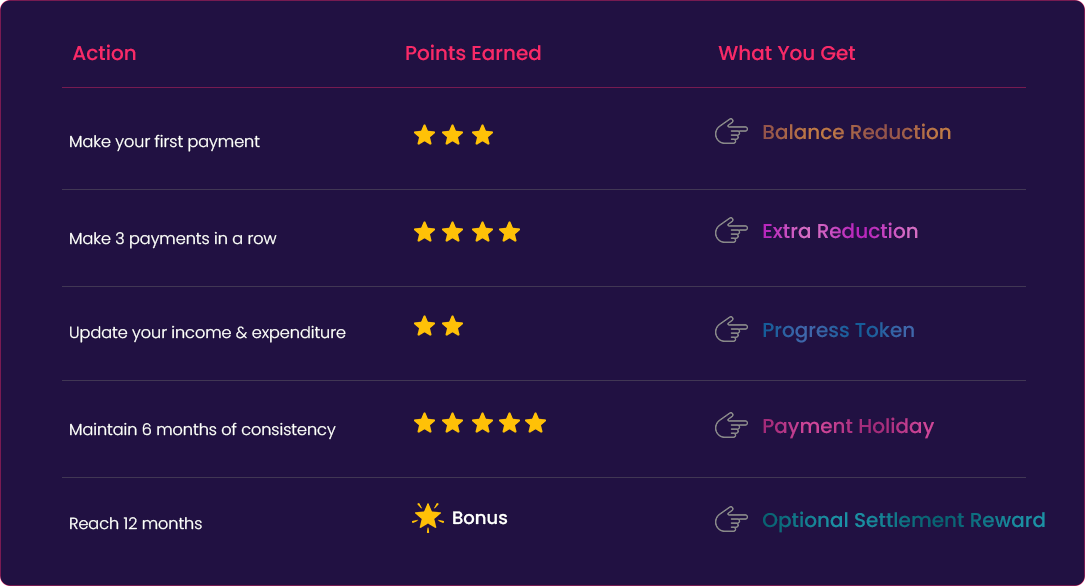
Task: Open the Payment Holiday reward
Action: [848, 427]
